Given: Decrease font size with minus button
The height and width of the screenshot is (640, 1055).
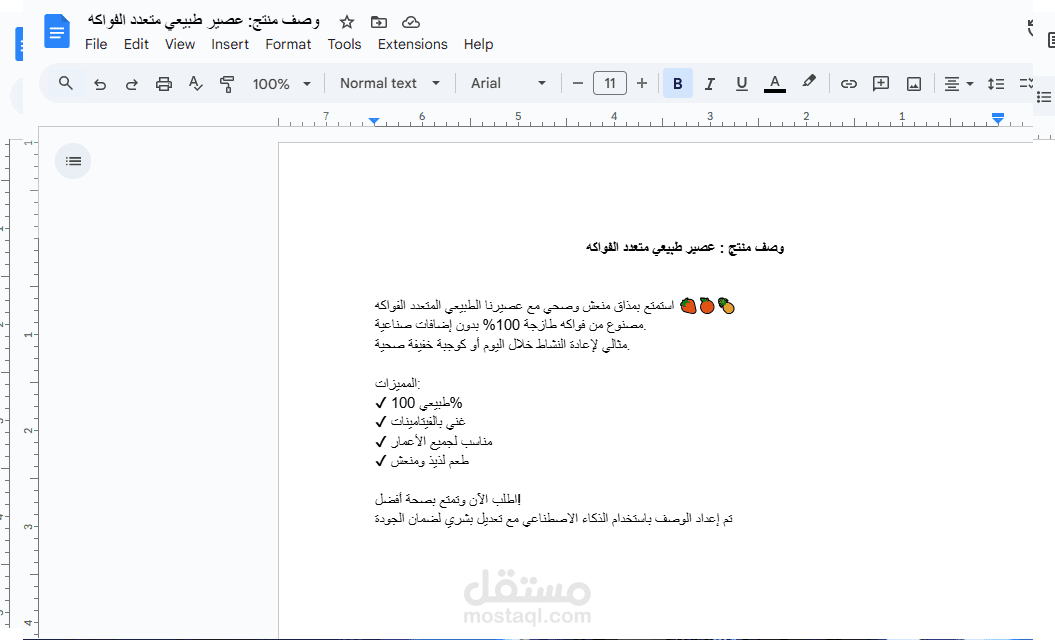Looking at the screenshot, I should 577,83.
